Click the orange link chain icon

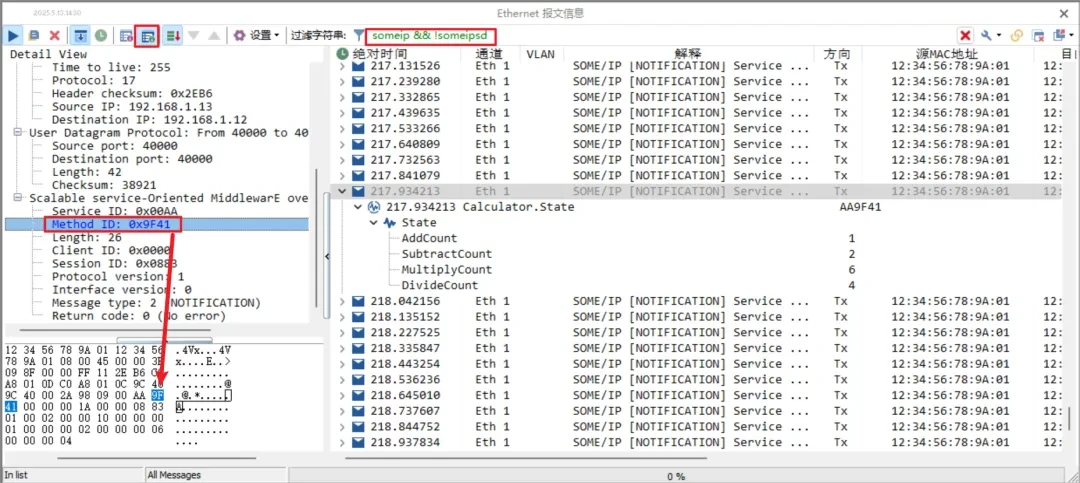1017,35
